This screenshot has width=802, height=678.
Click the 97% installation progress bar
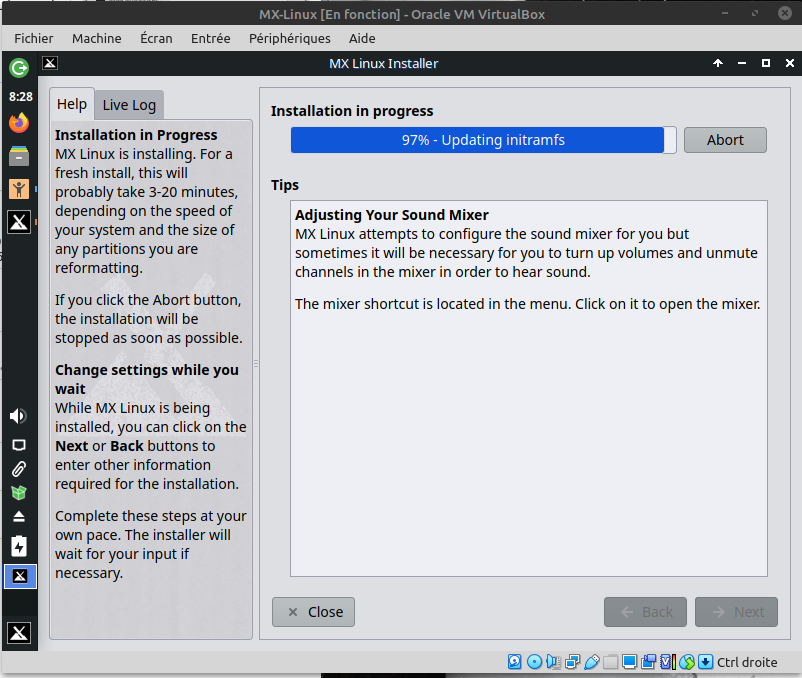pyautogui.click(x=483, y=140)
